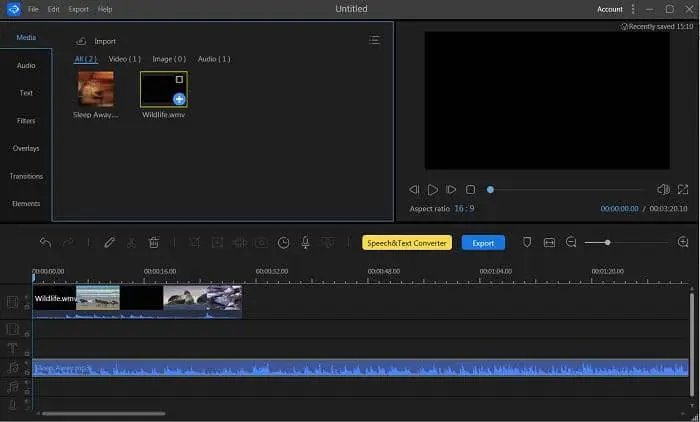This screenshot has height=422, width=700.
Task: Open the vertical dots menu beside Account
Action: [x=633, y=9]
